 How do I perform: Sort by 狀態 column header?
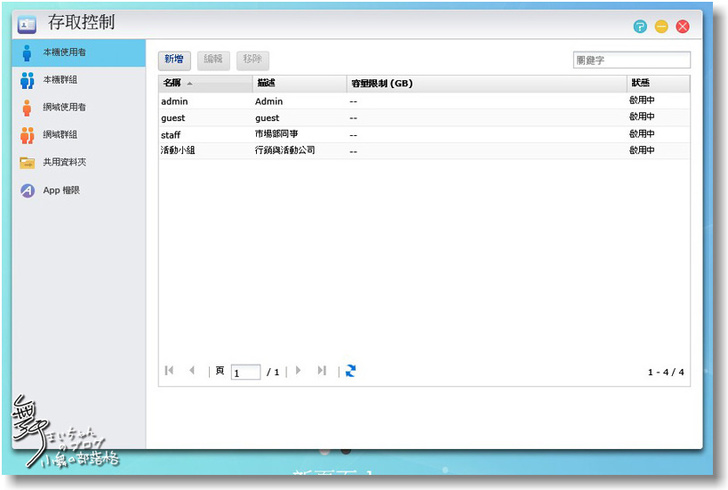click(x=656, y=83)
